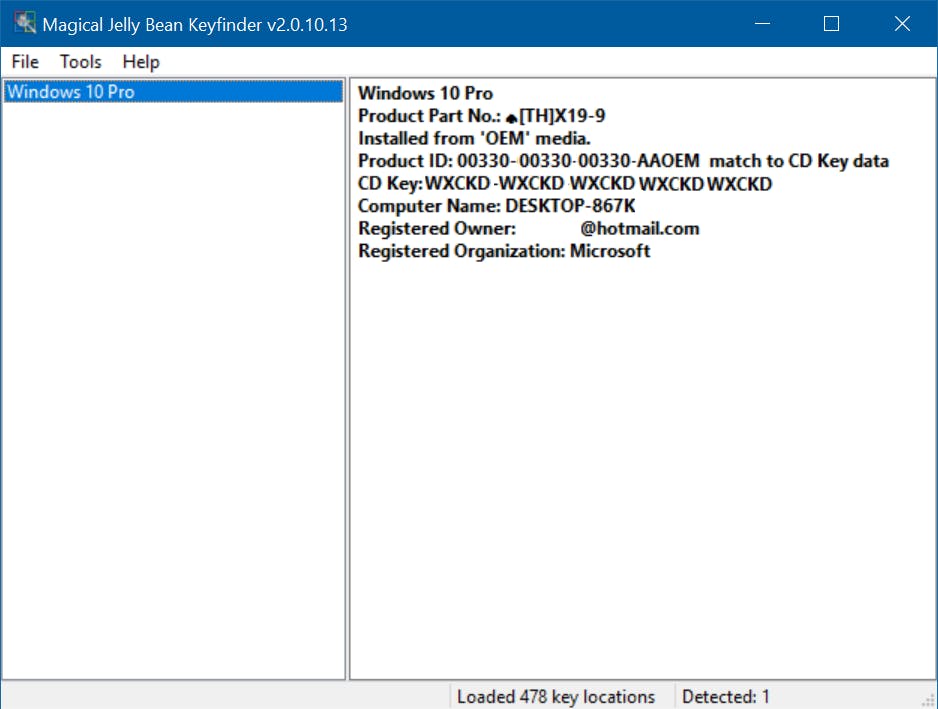Click the CD Key line
The image size is (938, 709).
565,184
